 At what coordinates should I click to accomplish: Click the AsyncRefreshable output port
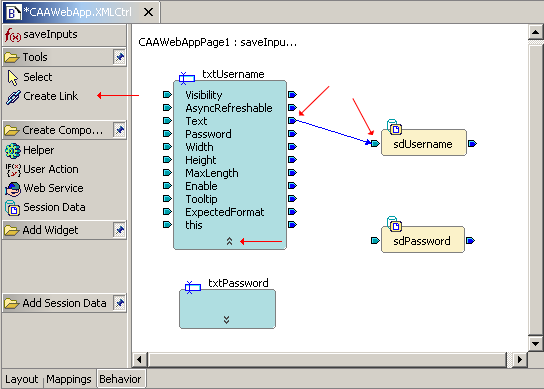[292, 108]
